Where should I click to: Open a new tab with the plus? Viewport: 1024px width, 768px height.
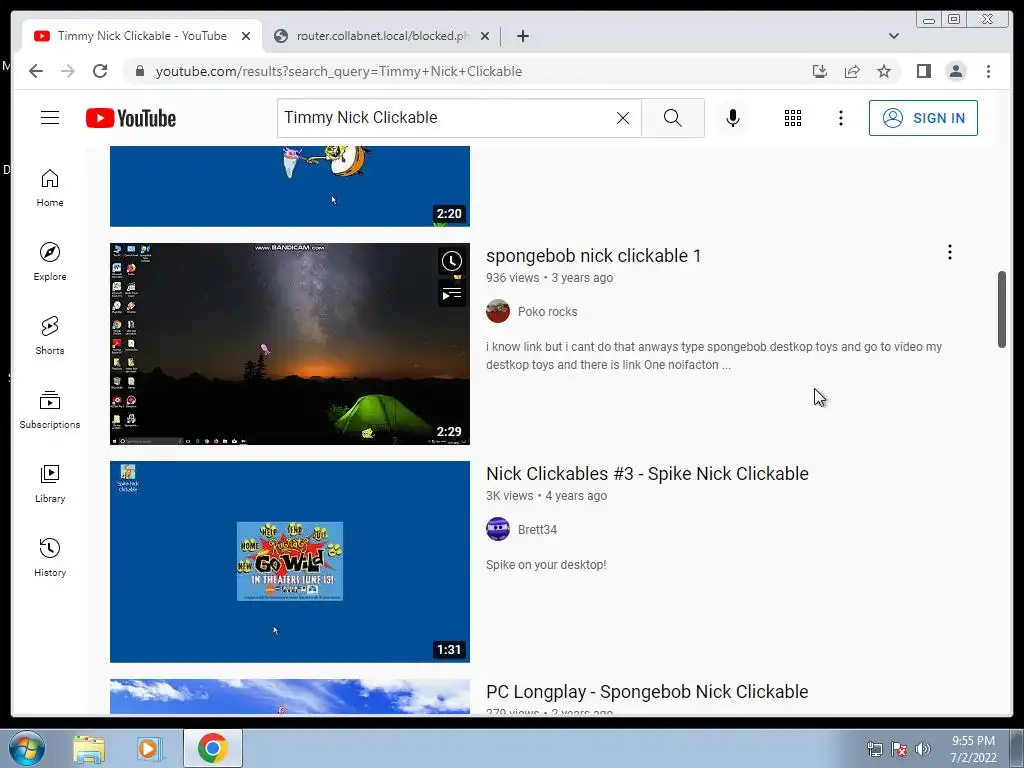point(522,36)
